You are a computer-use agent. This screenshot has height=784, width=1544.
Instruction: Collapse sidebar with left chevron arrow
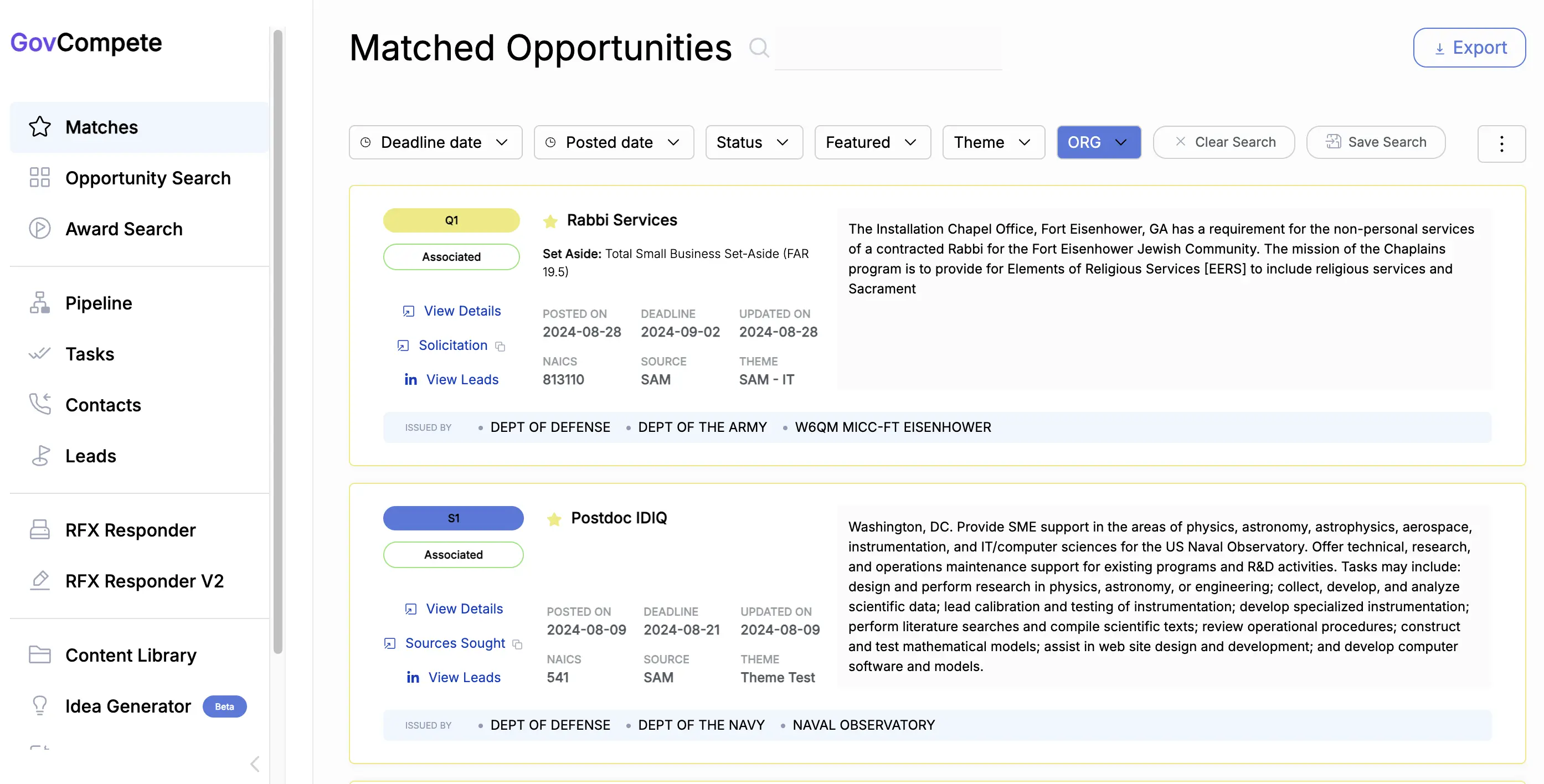click(x=255, y=764)
